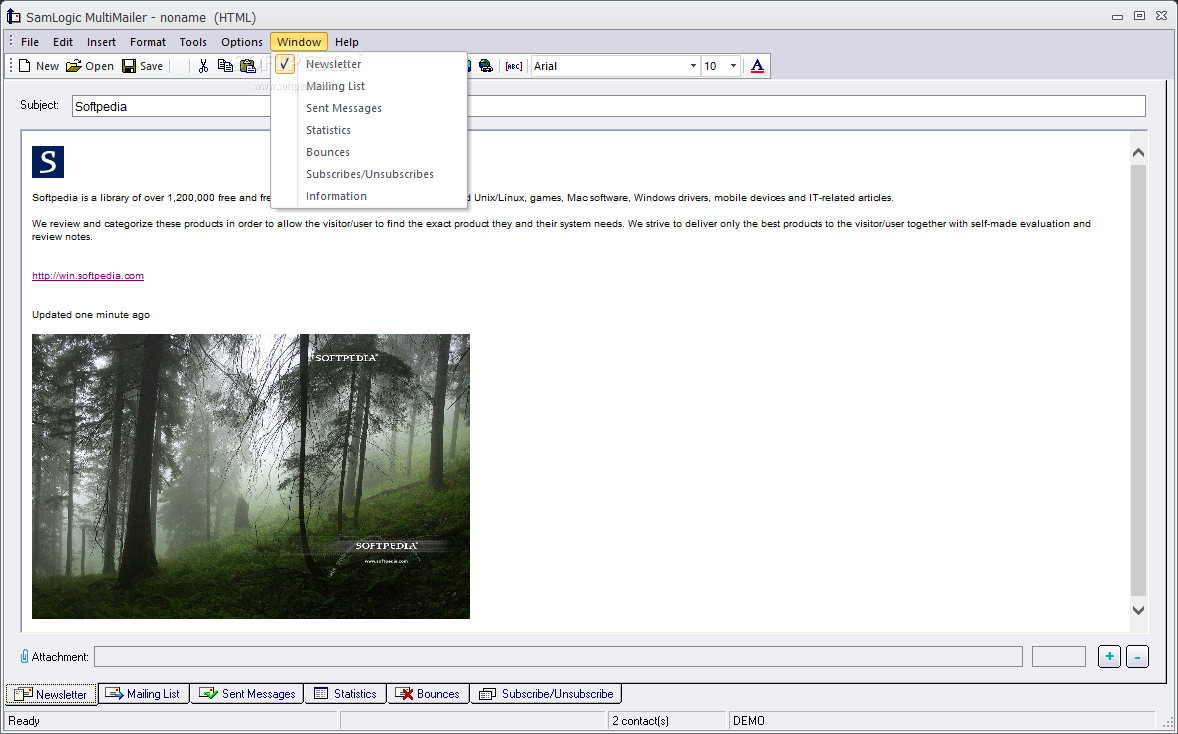Click the editor scrollbar down arrow
Viewport: 1178px width, 734px height.
tap(1138, 610)
